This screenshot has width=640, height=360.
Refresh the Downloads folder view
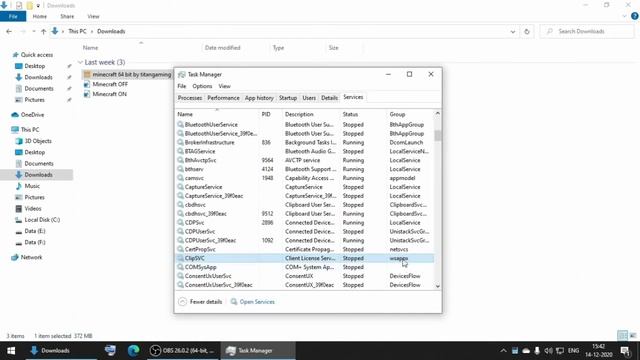(527, 31)
